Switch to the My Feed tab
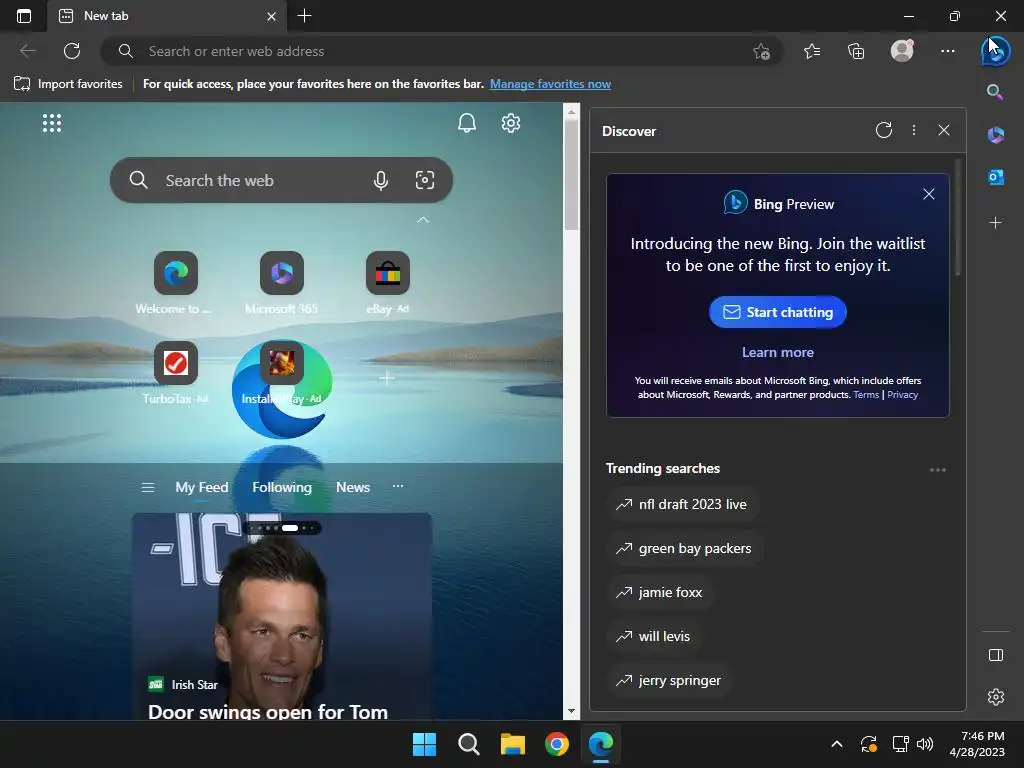 point(201,487)
